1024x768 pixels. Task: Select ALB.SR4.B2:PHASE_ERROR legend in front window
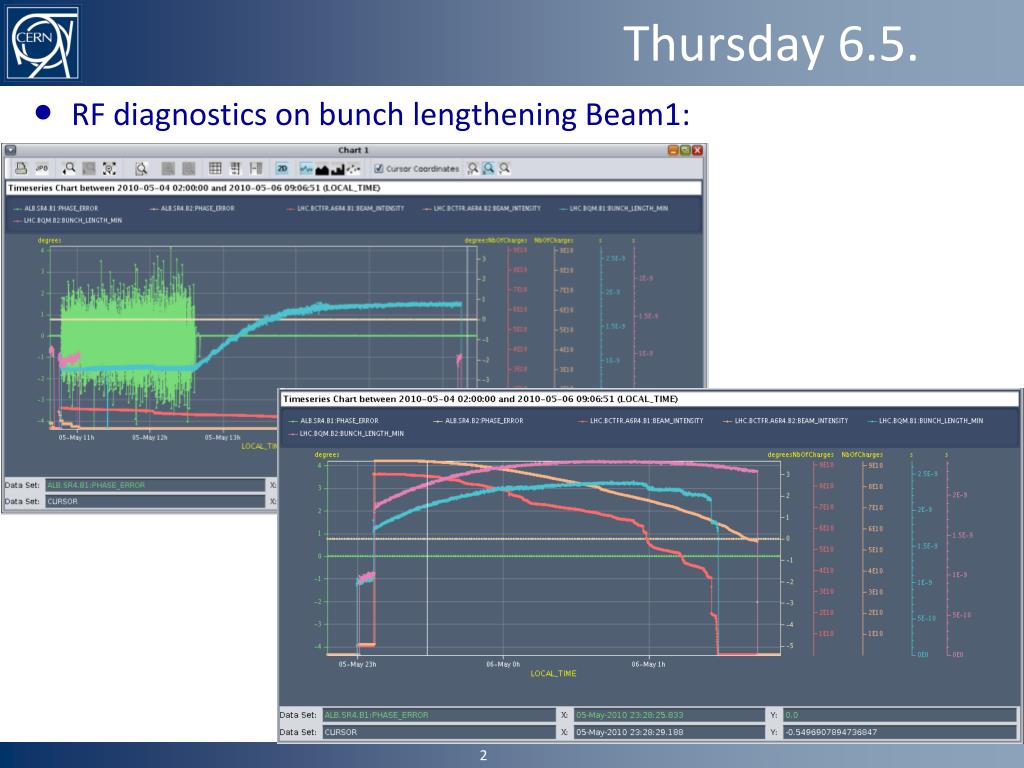(x=479, y=421)
